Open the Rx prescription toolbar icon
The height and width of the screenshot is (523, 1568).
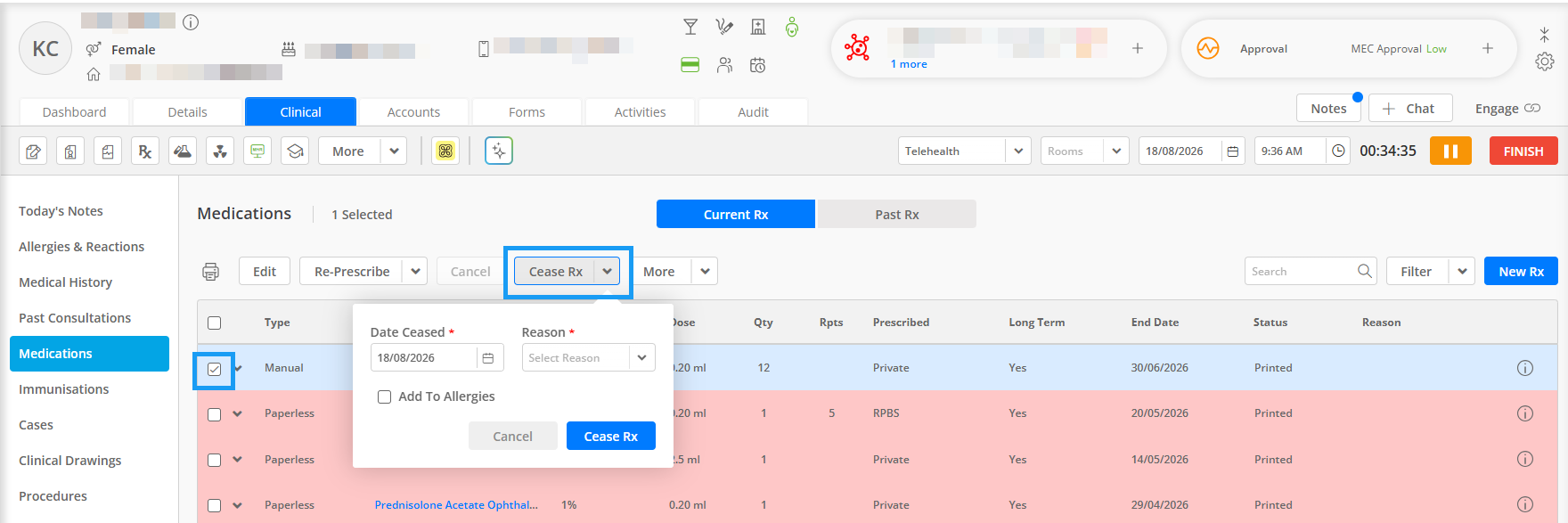145,151
